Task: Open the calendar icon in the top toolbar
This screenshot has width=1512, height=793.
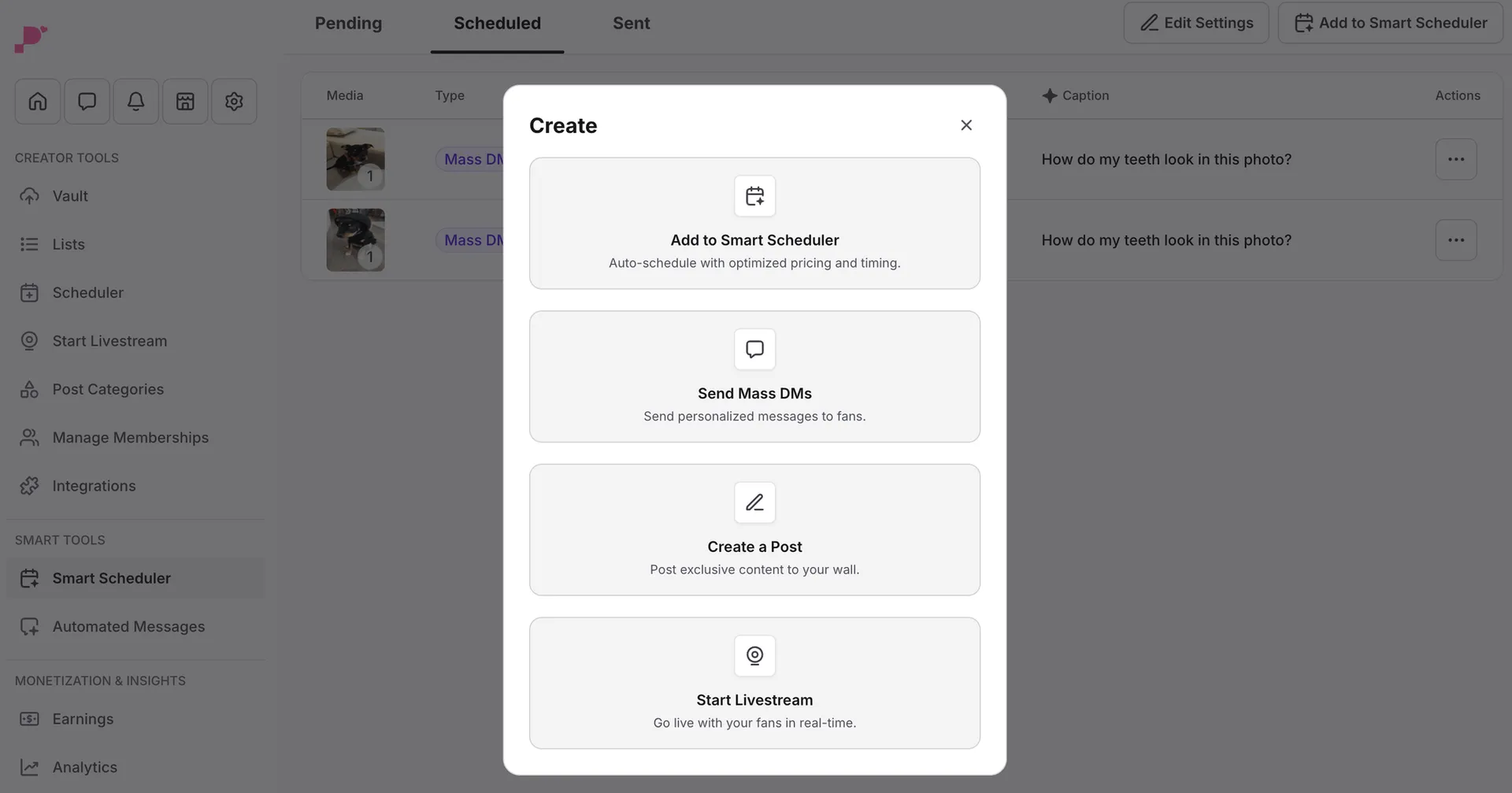Action: [184, 101]
